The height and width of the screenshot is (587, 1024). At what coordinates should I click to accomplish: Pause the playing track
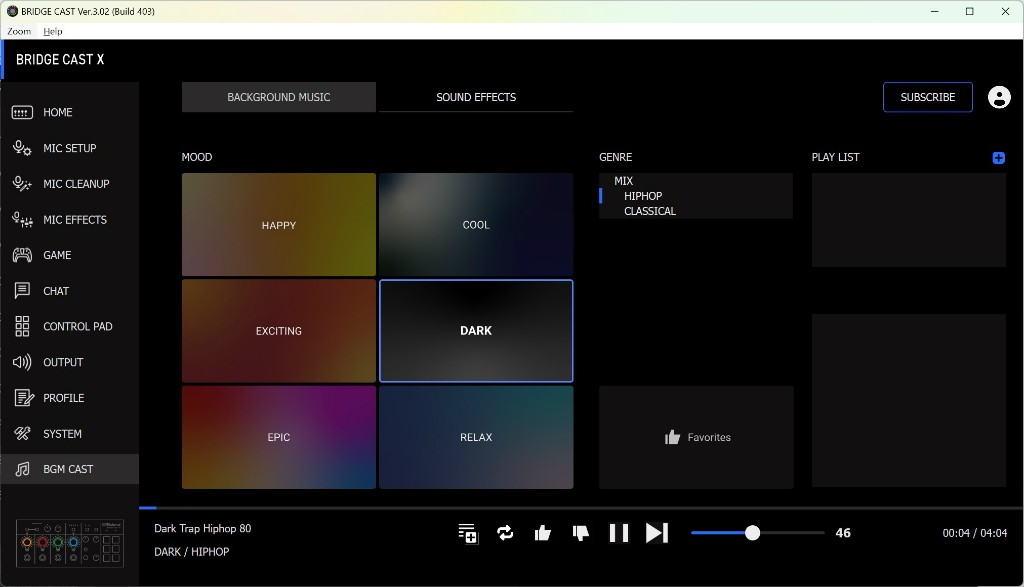click(619, 533)
